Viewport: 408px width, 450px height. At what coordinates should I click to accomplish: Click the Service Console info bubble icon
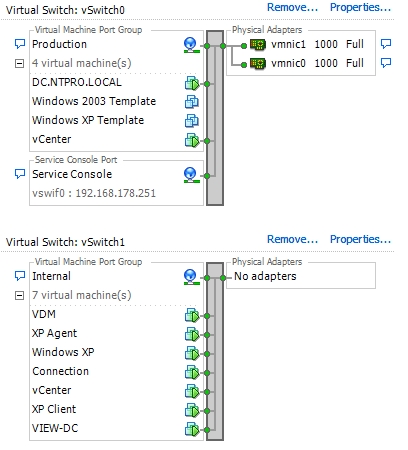[20, 174]
